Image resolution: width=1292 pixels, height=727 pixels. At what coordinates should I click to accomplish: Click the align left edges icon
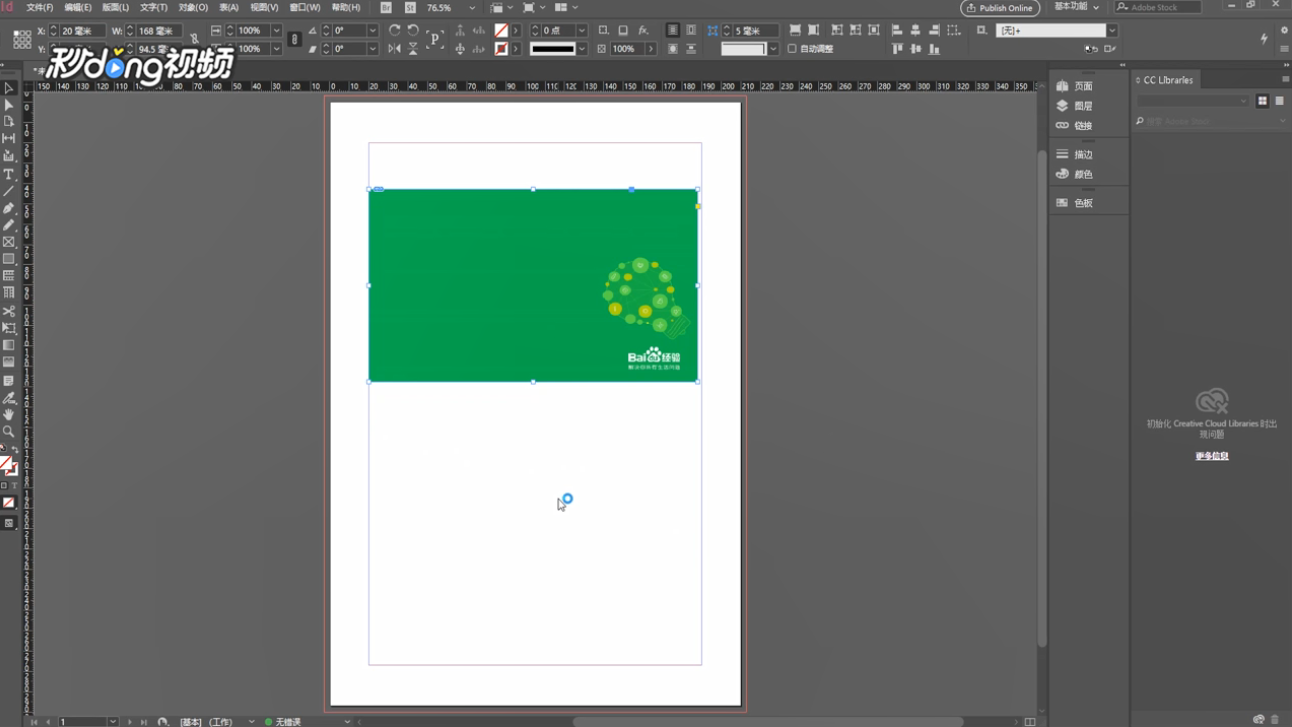click(897, 31)
